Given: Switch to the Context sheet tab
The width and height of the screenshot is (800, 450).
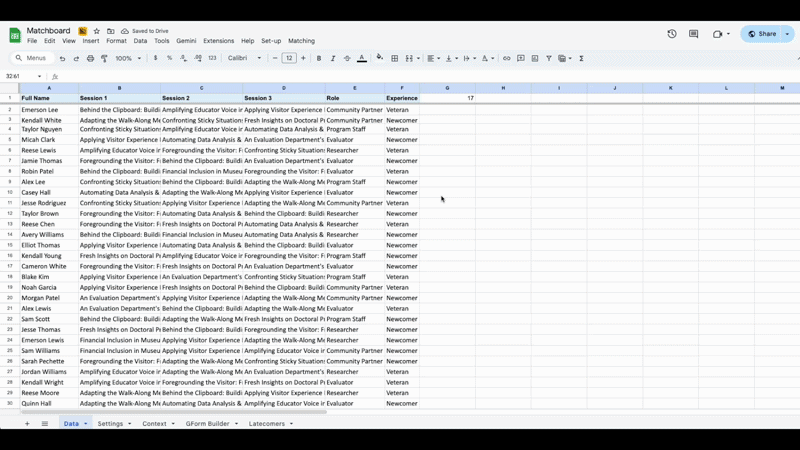Looking at the screenshot, I should (154, 423).
